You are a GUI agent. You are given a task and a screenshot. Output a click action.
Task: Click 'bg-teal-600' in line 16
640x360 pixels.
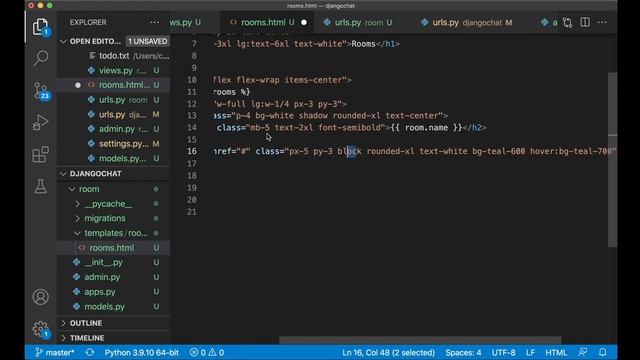[498, 151]
